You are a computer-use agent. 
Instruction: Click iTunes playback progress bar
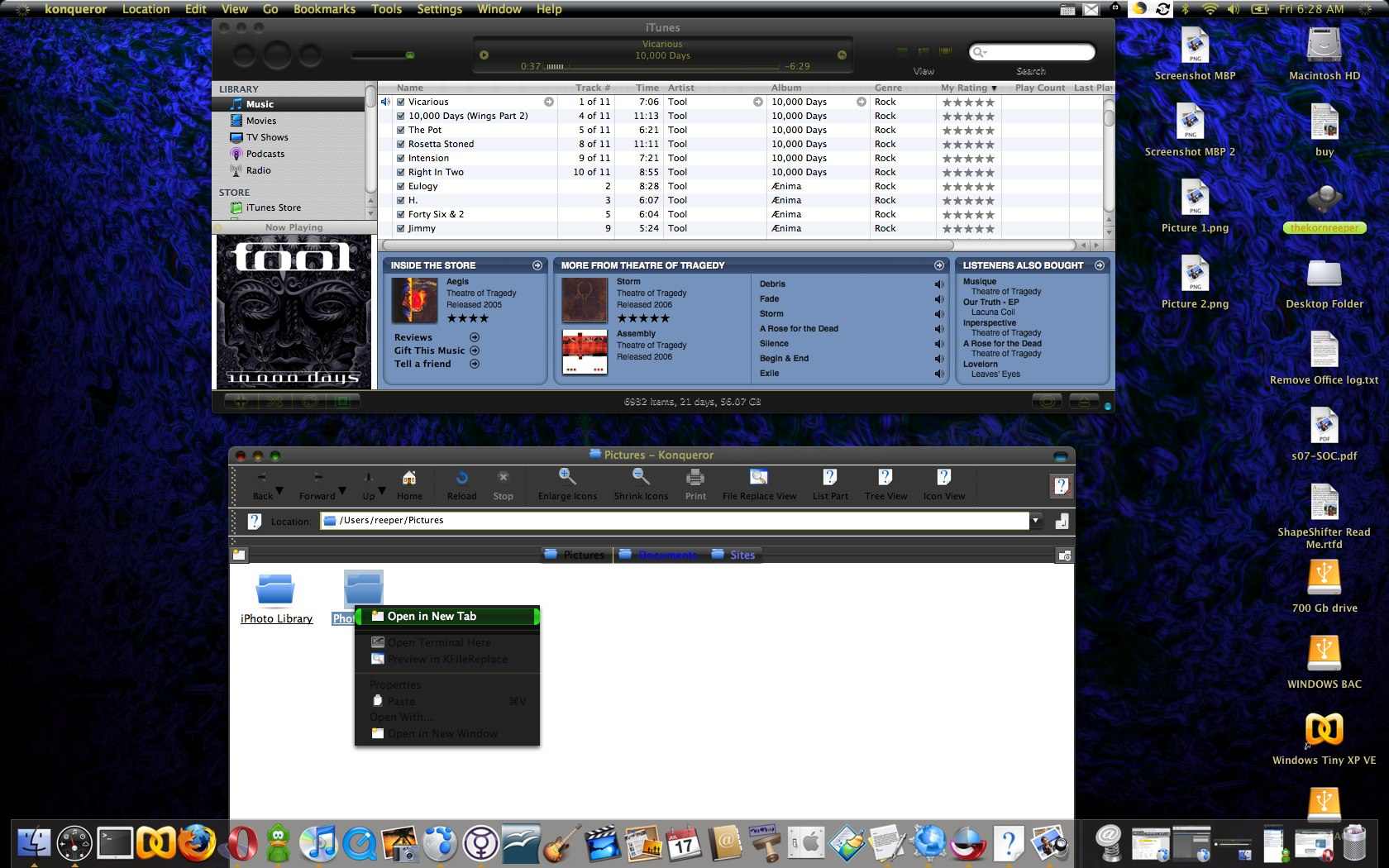(663, 66)
